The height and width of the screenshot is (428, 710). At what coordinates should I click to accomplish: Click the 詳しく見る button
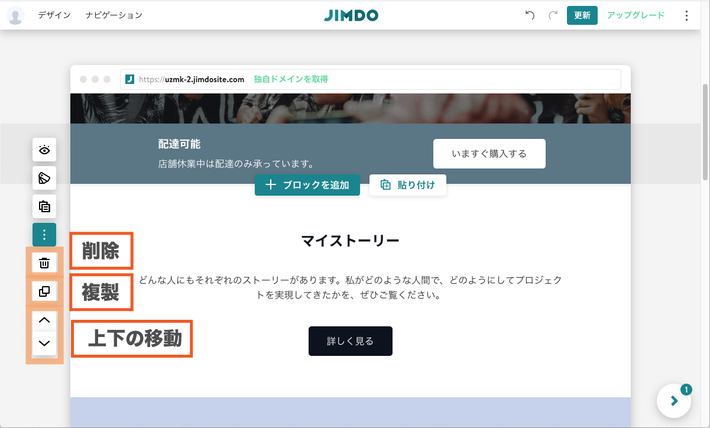click(350, 341)
